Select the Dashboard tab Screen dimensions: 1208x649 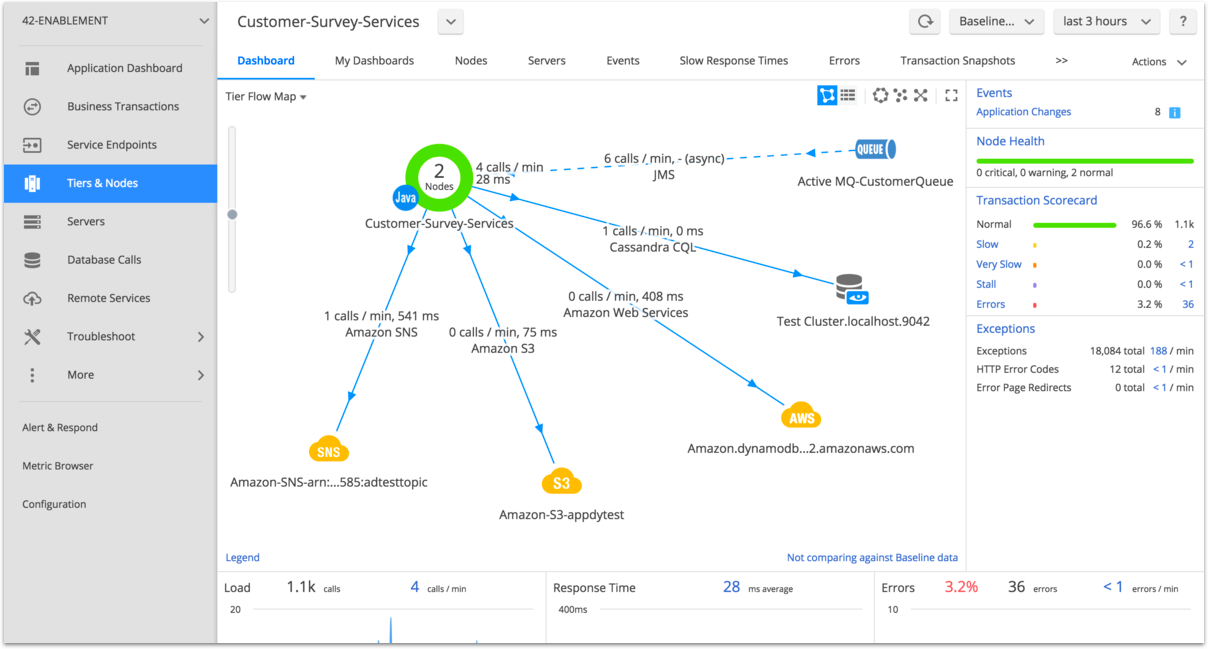point(266,61)
